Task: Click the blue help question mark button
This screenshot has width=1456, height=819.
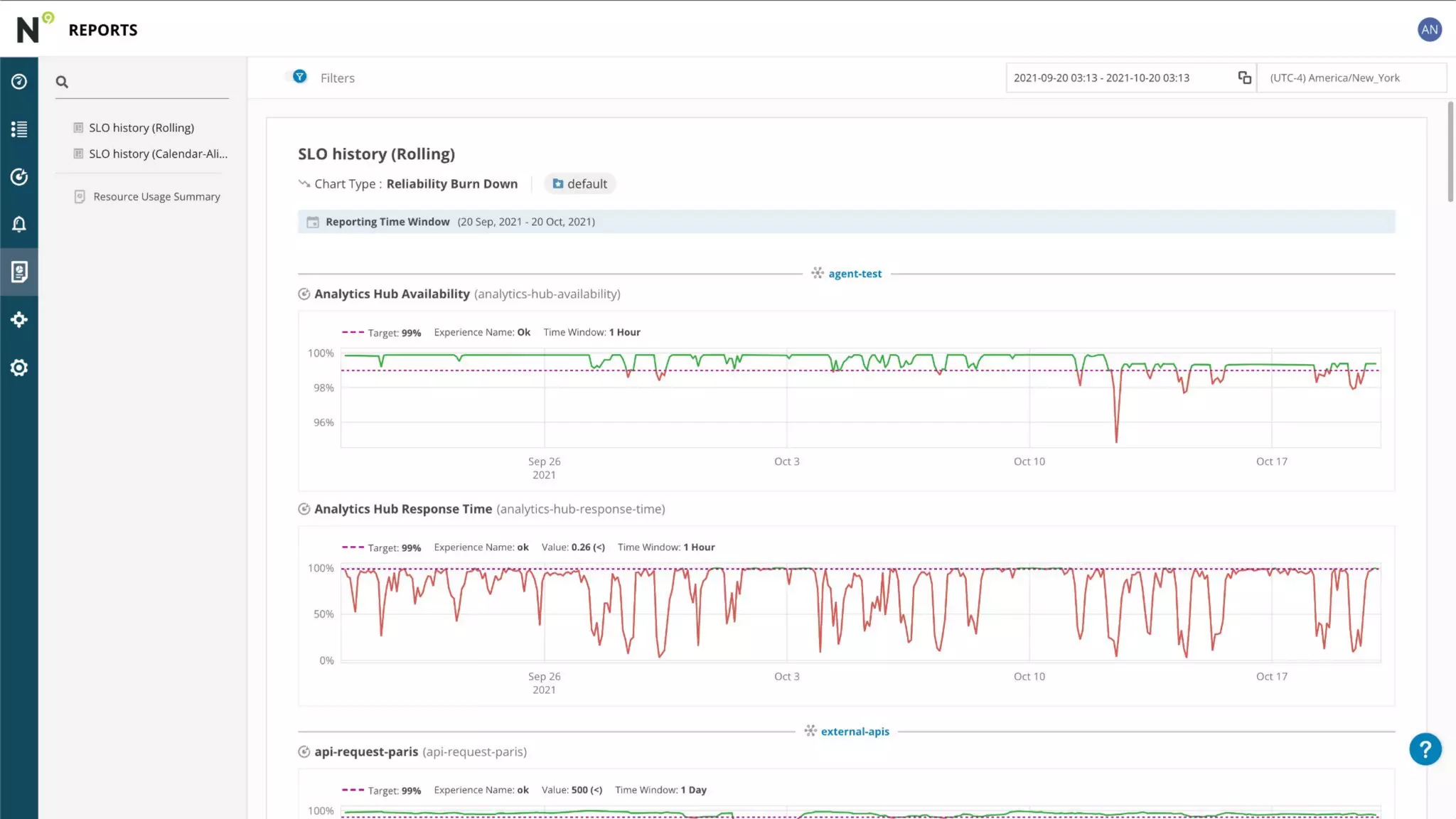Action: coord(1425,749)
